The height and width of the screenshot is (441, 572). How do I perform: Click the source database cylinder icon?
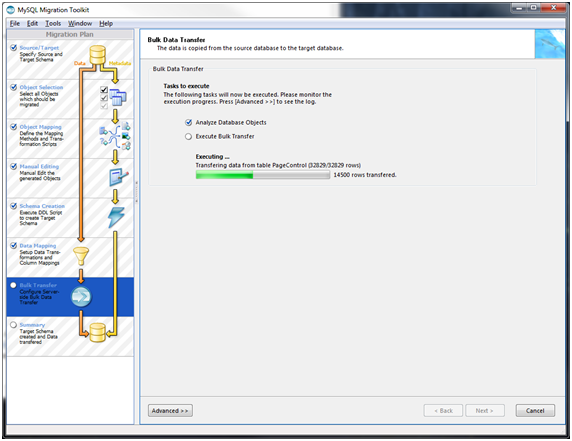[98, 55]
